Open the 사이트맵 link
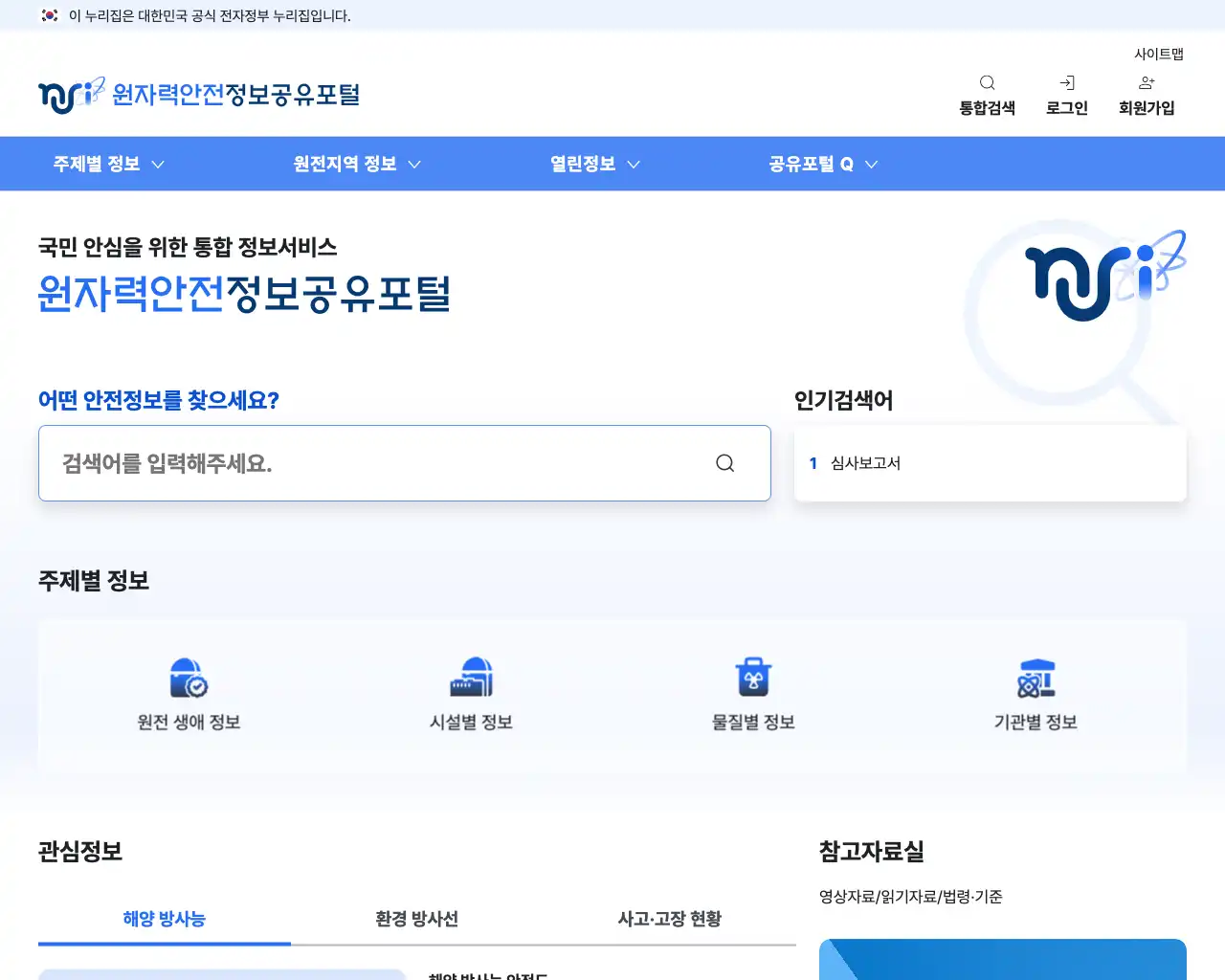Image resolution: width=1225 pixels, height=980 pixels. (1159, 54)
